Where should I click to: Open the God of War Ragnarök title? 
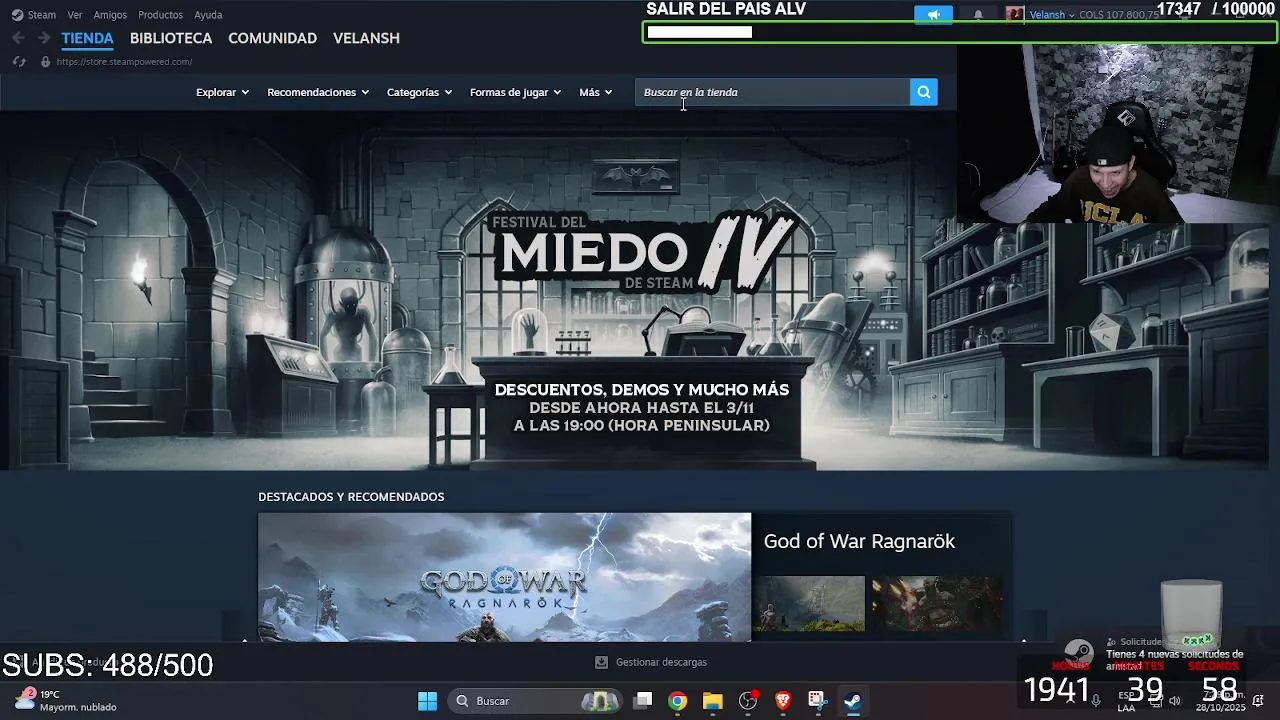(859, 541)
